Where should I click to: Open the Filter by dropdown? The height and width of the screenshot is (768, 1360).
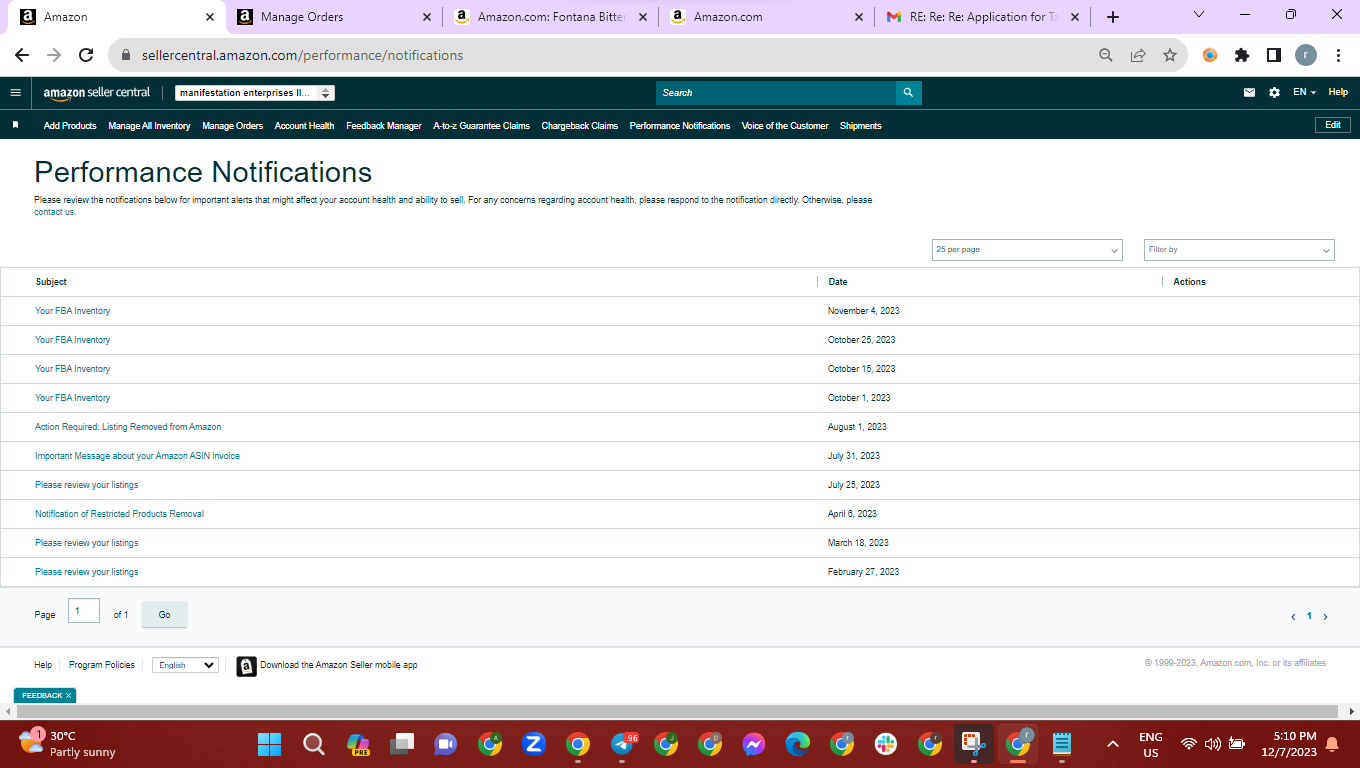coord(1239,250)
